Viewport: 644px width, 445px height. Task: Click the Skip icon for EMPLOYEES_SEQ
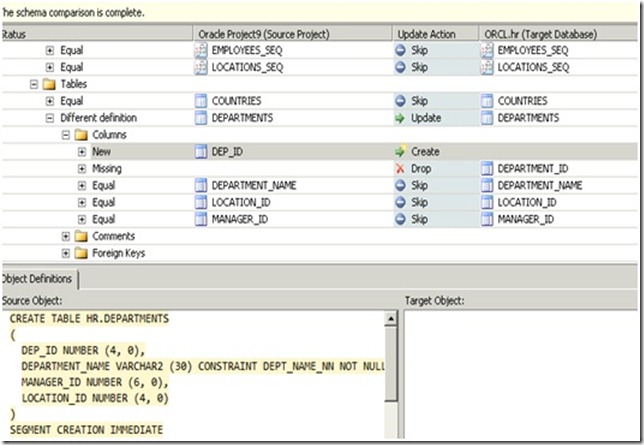(x=400, y=50)
